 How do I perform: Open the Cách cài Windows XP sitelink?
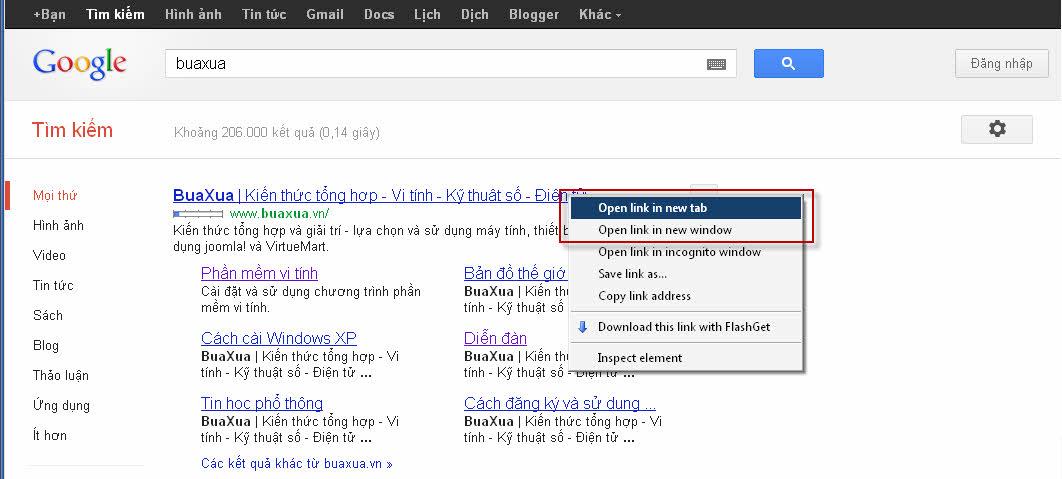pos(278,338)
